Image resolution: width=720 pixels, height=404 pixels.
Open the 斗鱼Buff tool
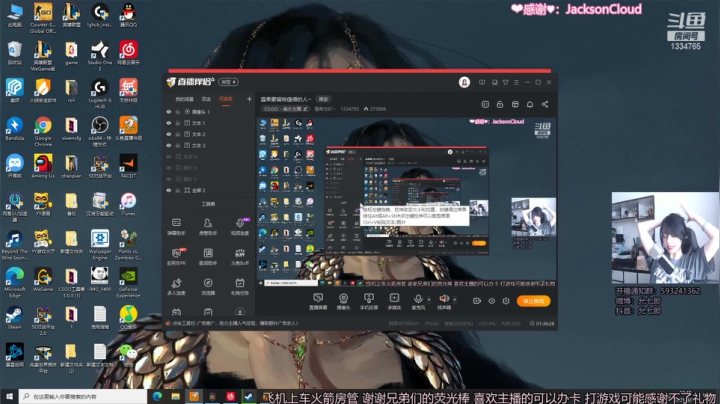point(240,256)
